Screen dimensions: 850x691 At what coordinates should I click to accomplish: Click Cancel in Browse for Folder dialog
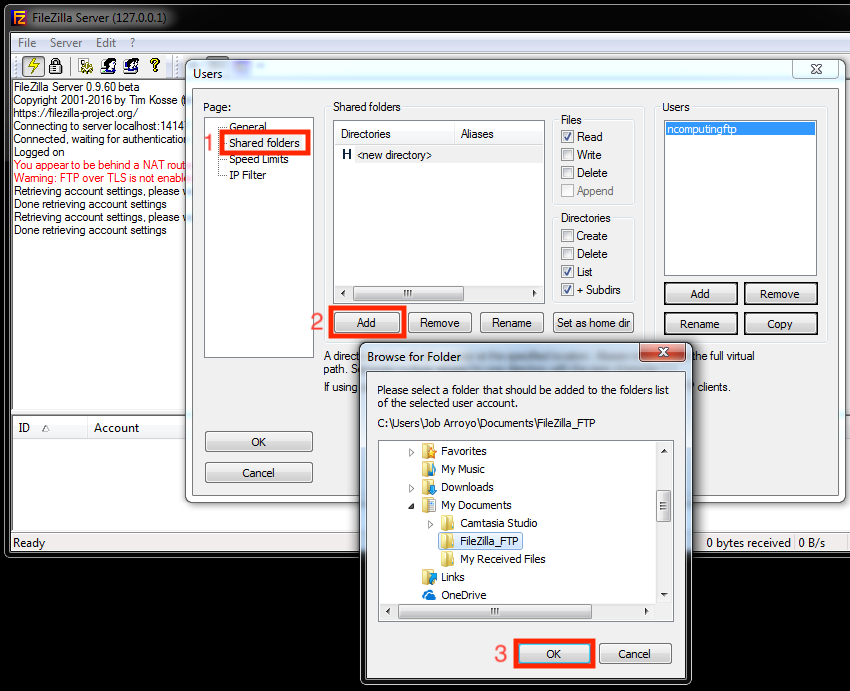(x=635, y=654)
